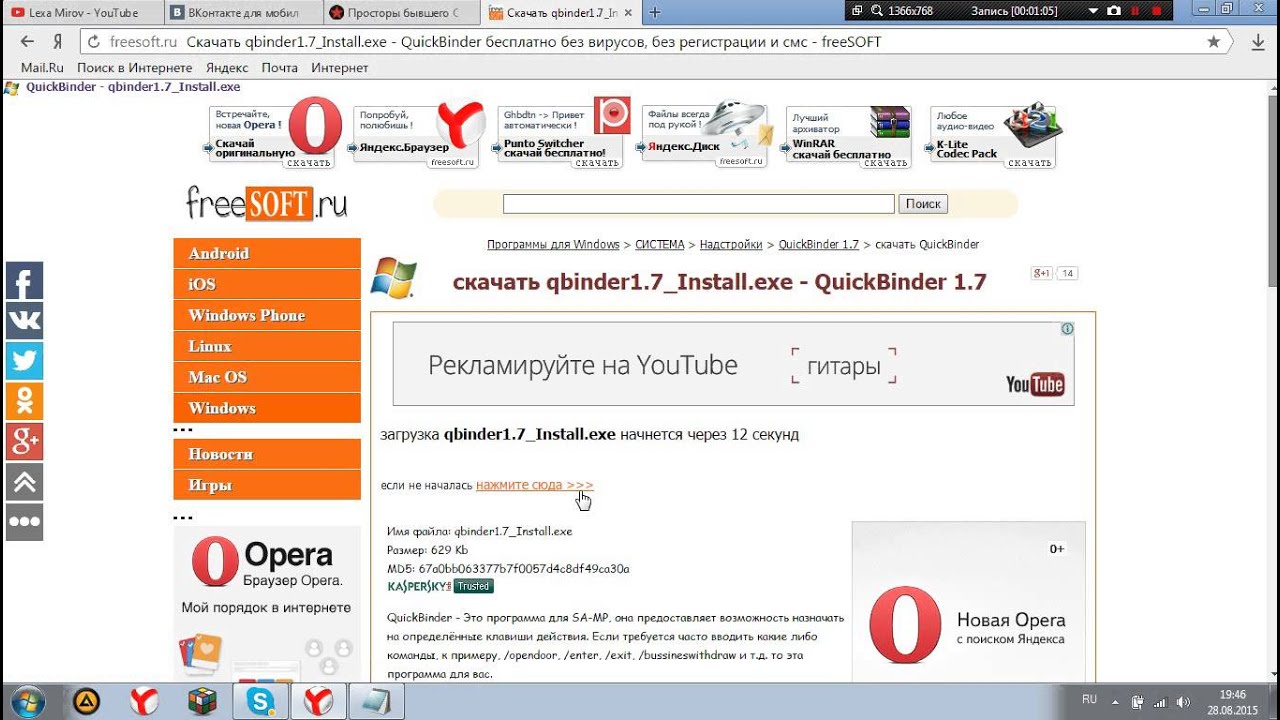
Task: Click the Punto Switcher banner
Action: click(x=564, y=134)
